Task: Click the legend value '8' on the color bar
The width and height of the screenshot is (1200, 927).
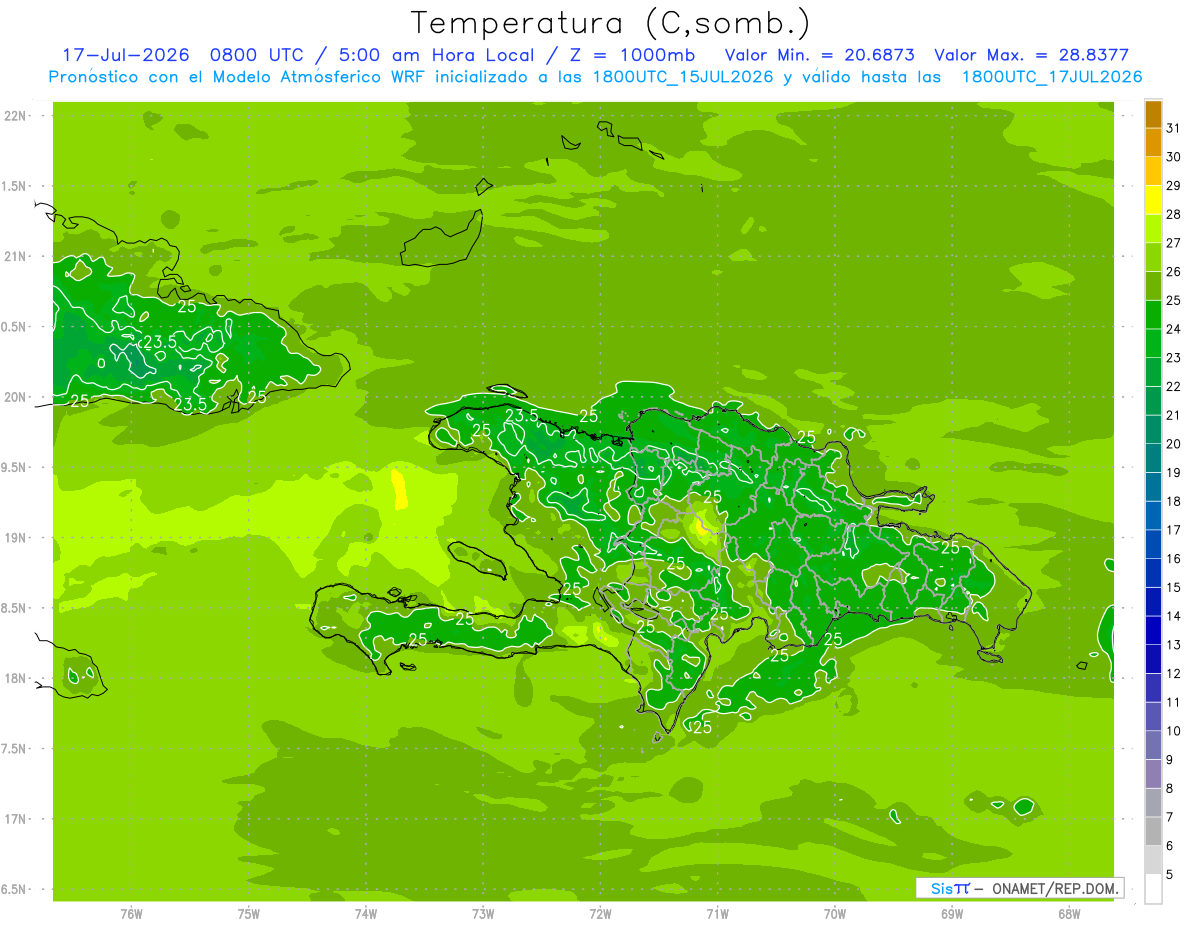Action: (x=1170, y=788)
